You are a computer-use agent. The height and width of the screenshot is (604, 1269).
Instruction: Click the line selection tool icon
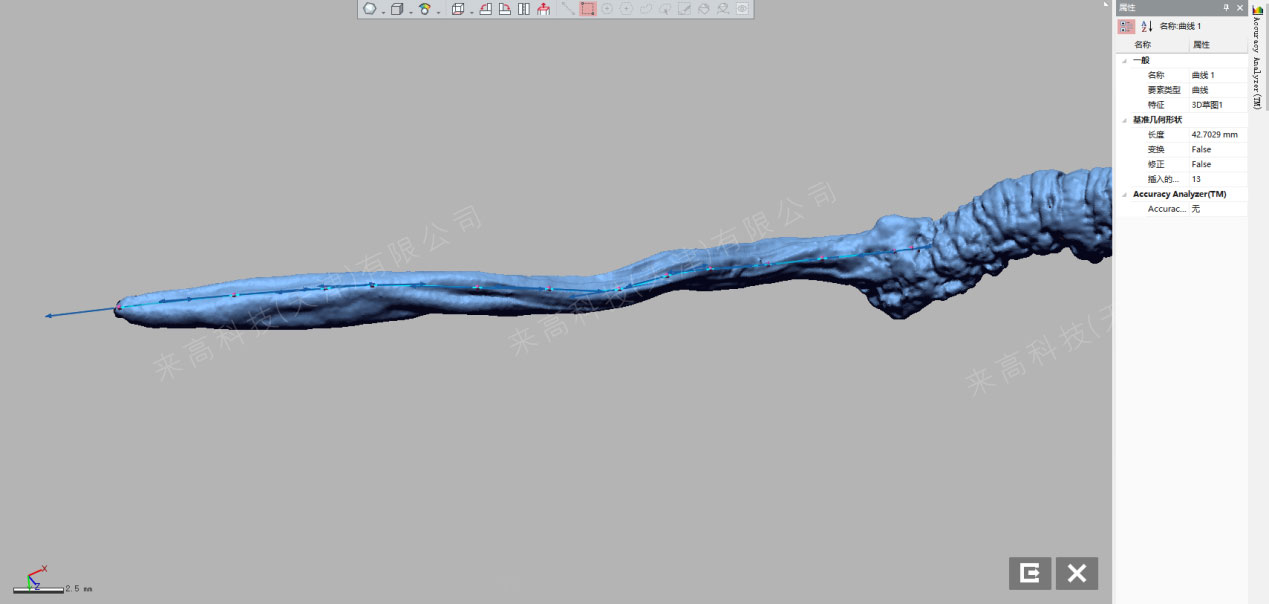(568, 9)
